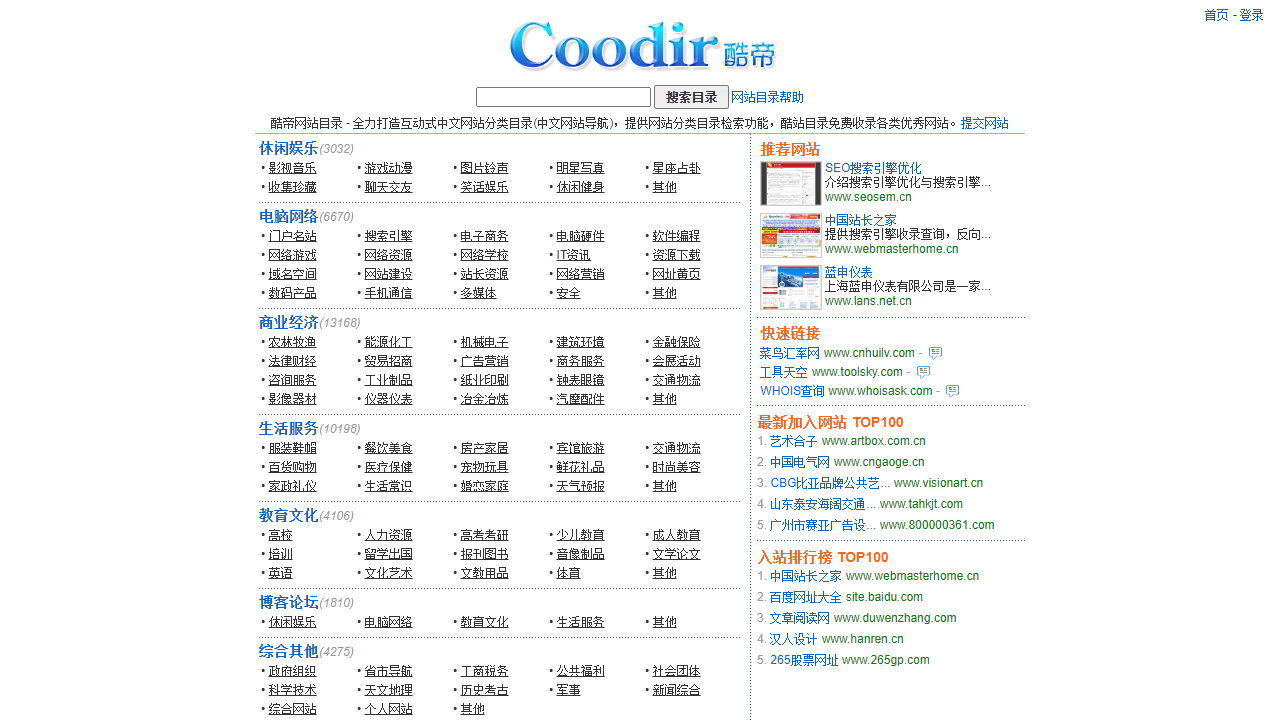
Task: Open the 中国电气网 newly added site
Action: pos(799,462)
